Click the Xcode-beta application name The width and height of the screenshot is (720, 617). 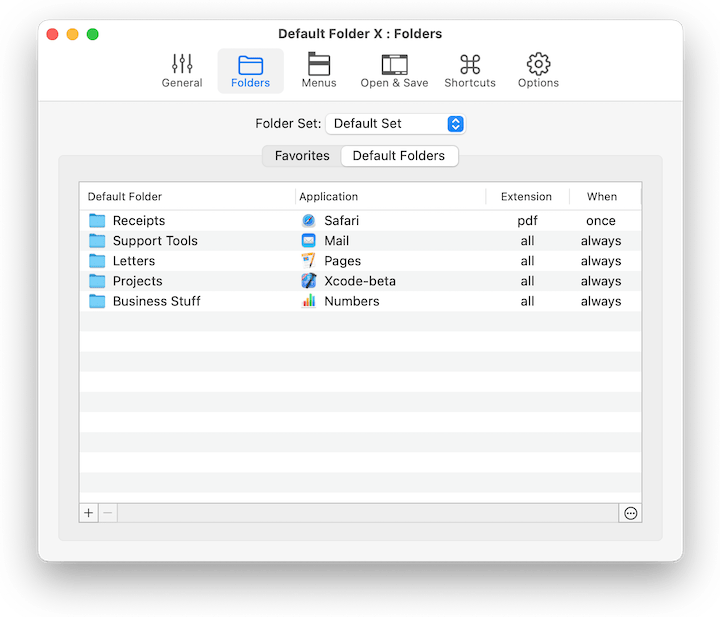point(360,281)
